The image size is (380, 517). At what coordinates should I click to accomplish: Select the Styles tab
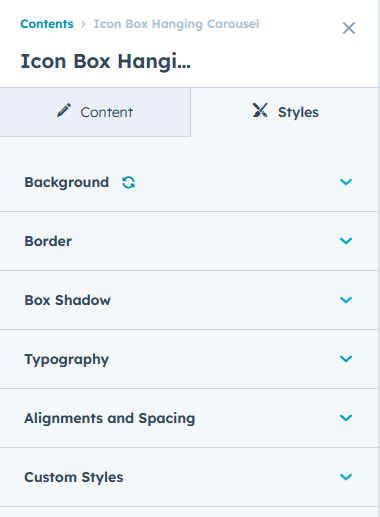click(285, 112)
